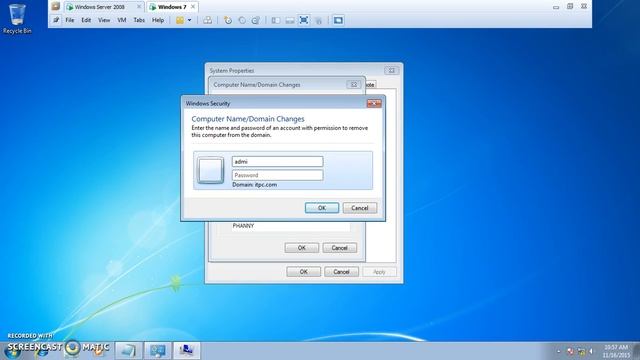This screenshot has width=640, height=360.
Task: Click the yellow power state toolbar icon
Action: (x=180, y=20)
